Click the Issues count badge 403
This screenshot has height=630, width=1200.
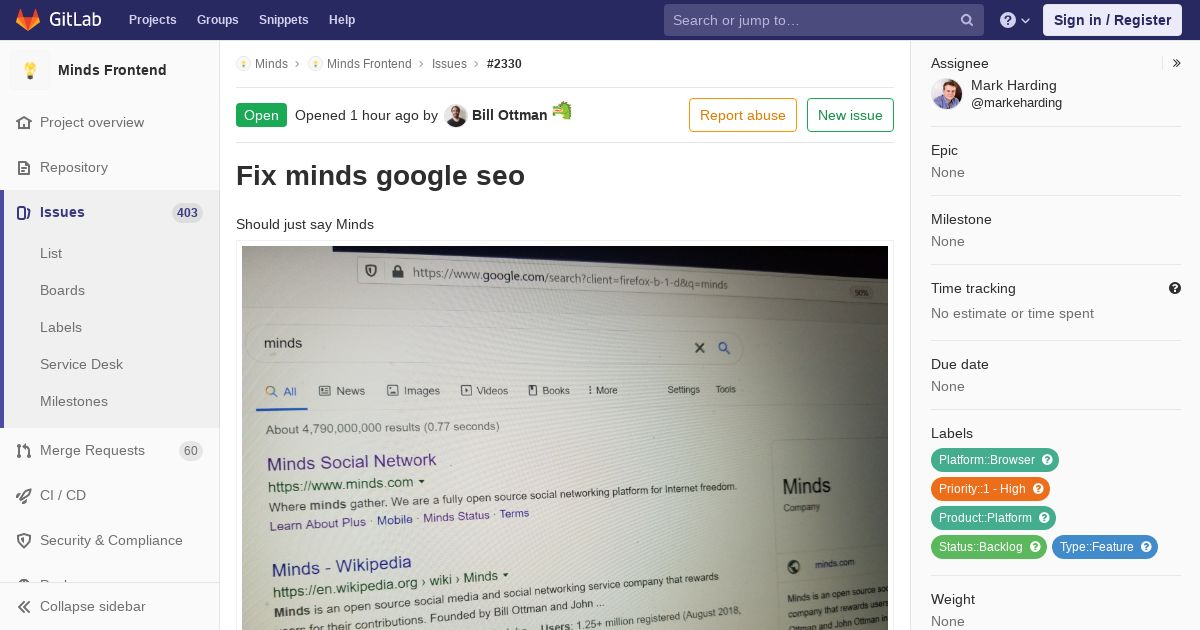click(x=187, y=213)
